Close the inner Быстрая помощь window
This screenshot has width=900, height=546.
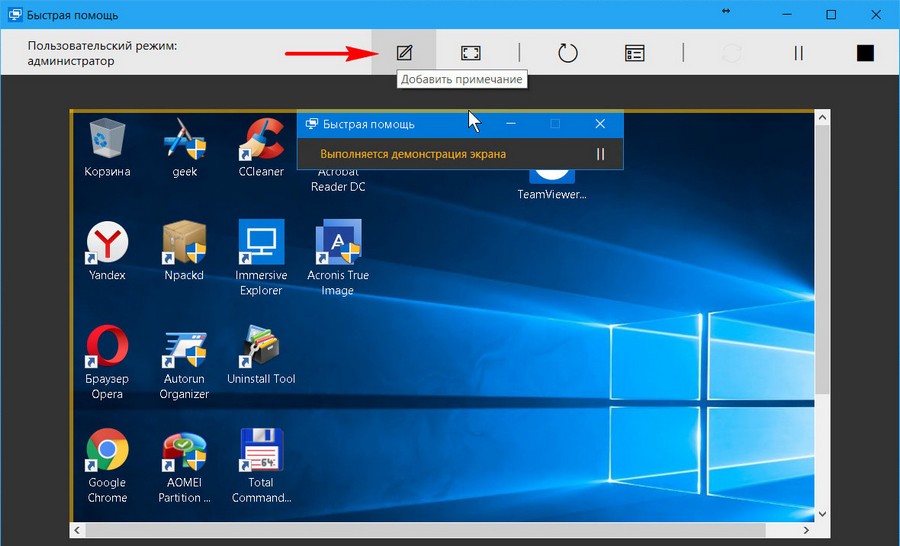click(x=600, y=124)
